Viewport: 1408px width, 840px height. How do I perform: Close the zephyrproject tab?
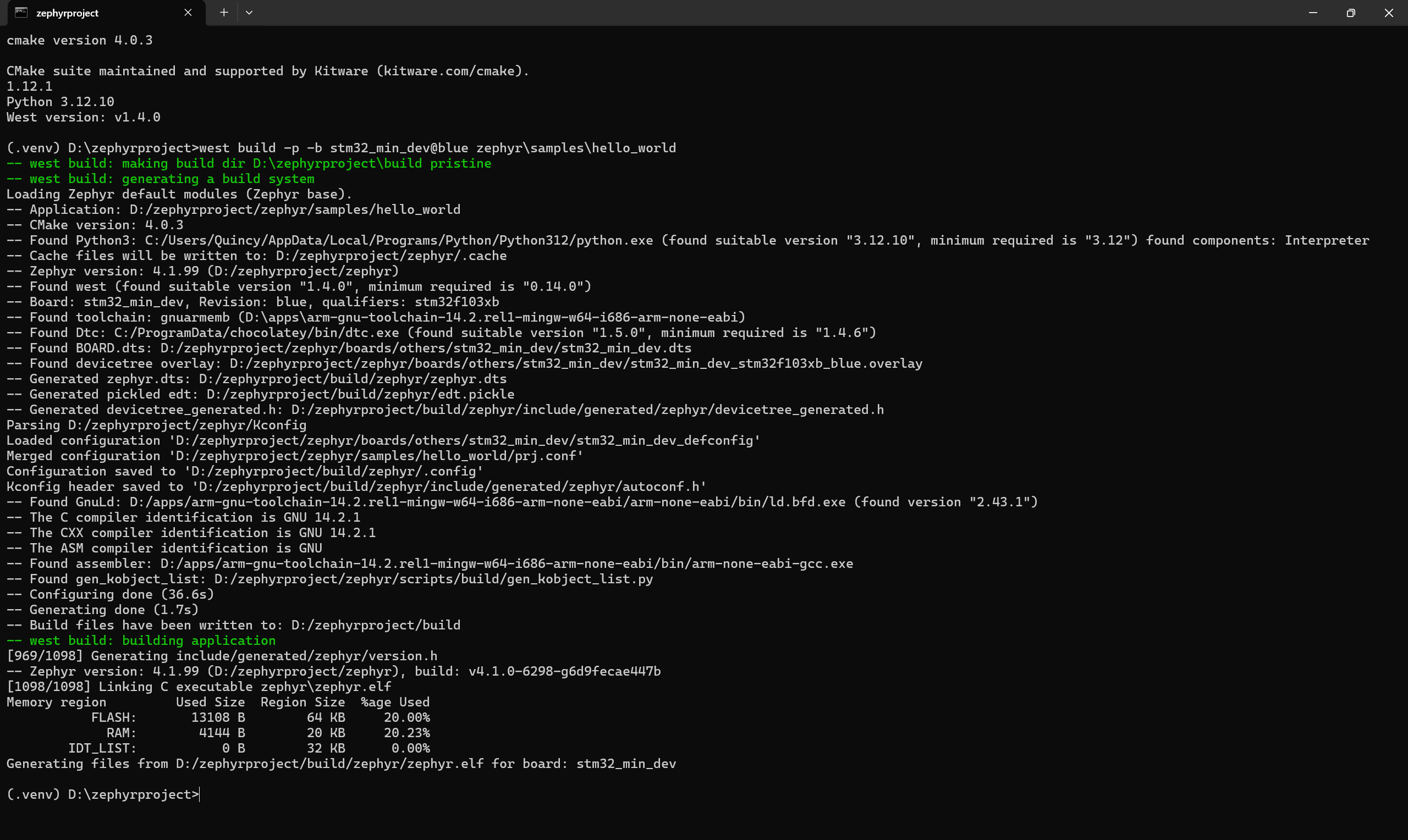point(188,13)
